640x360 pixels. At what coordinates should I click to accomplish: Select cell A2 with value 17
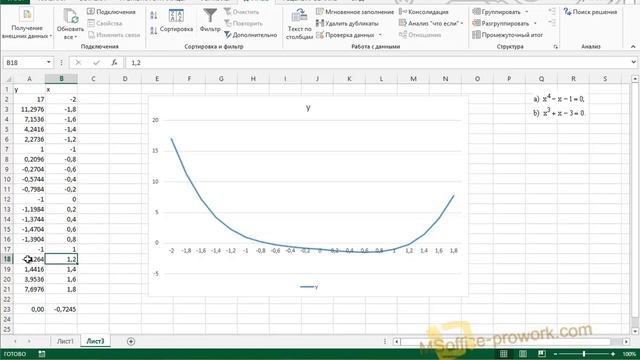29,99
